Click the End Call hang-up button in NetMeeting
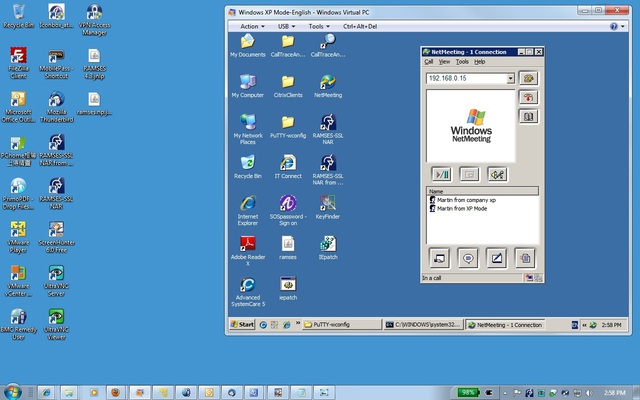 [x=529, y=98]
